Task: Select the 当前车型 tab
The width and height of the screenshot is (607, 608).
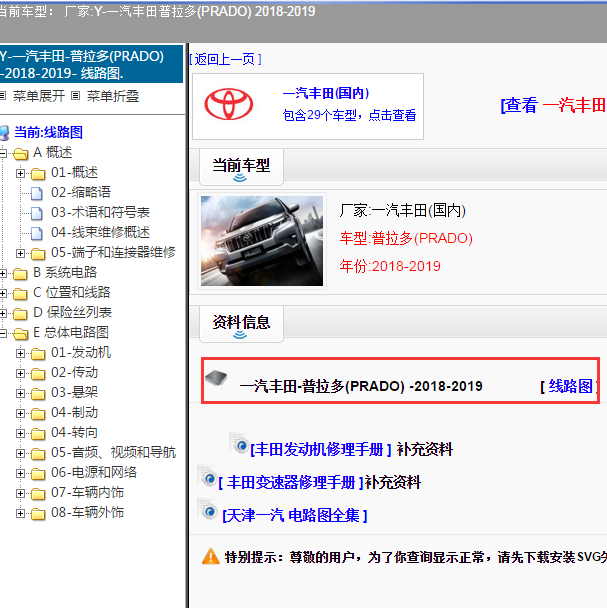Action: (x=241, y=167)
